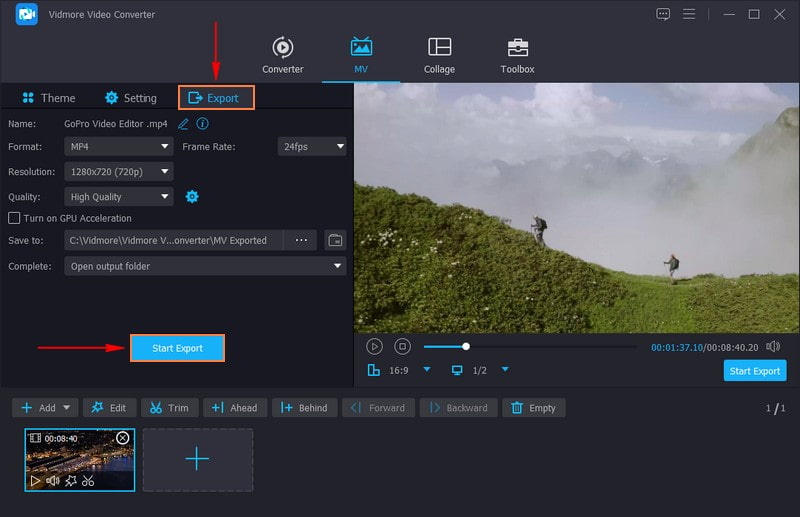
Task: Click the info icon next to file name
Action: click(x=203, y=124)
